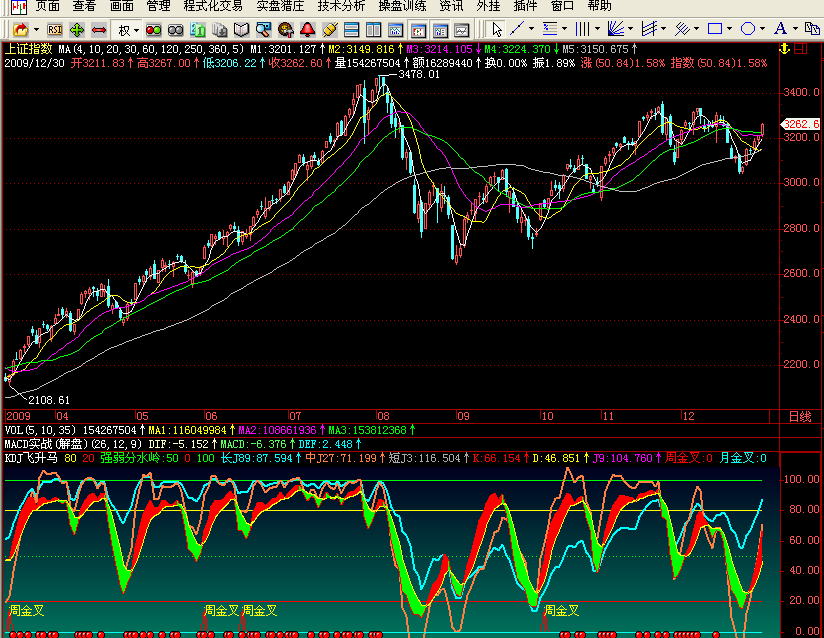Click the green four-way move arrows icon
824x638 pixels.
[x=77, y=29]
